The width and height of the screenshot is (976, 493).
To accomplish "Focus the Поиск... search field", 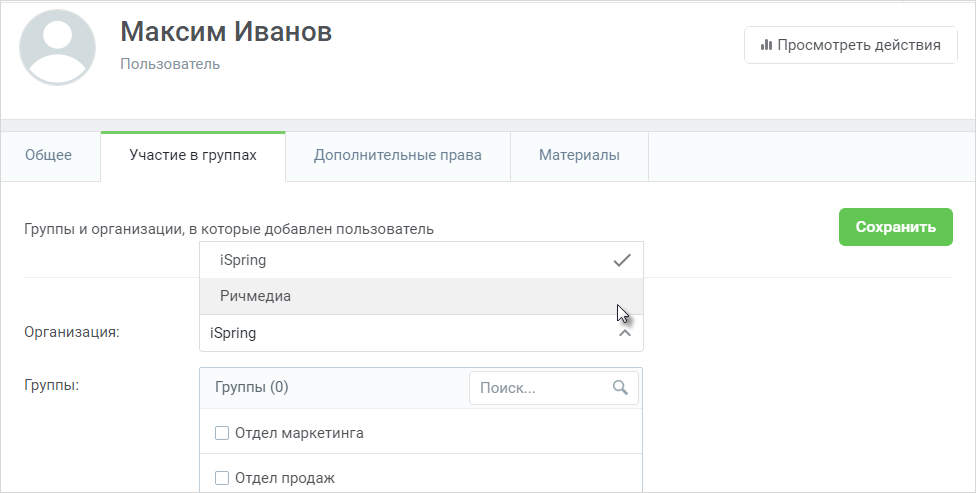I will coord(554,388).
